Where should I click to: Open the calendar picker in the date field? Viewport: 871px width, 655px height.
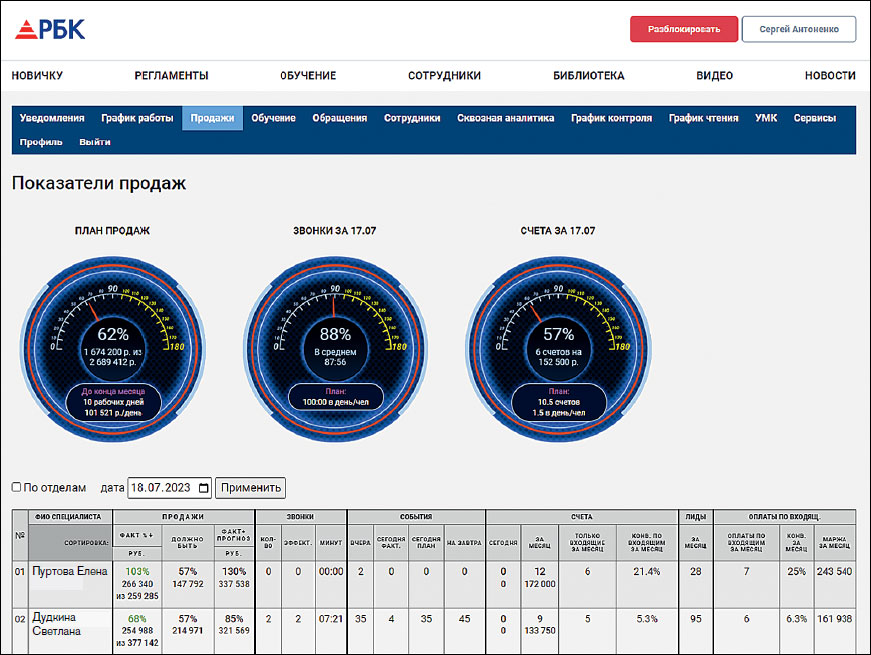204,488
